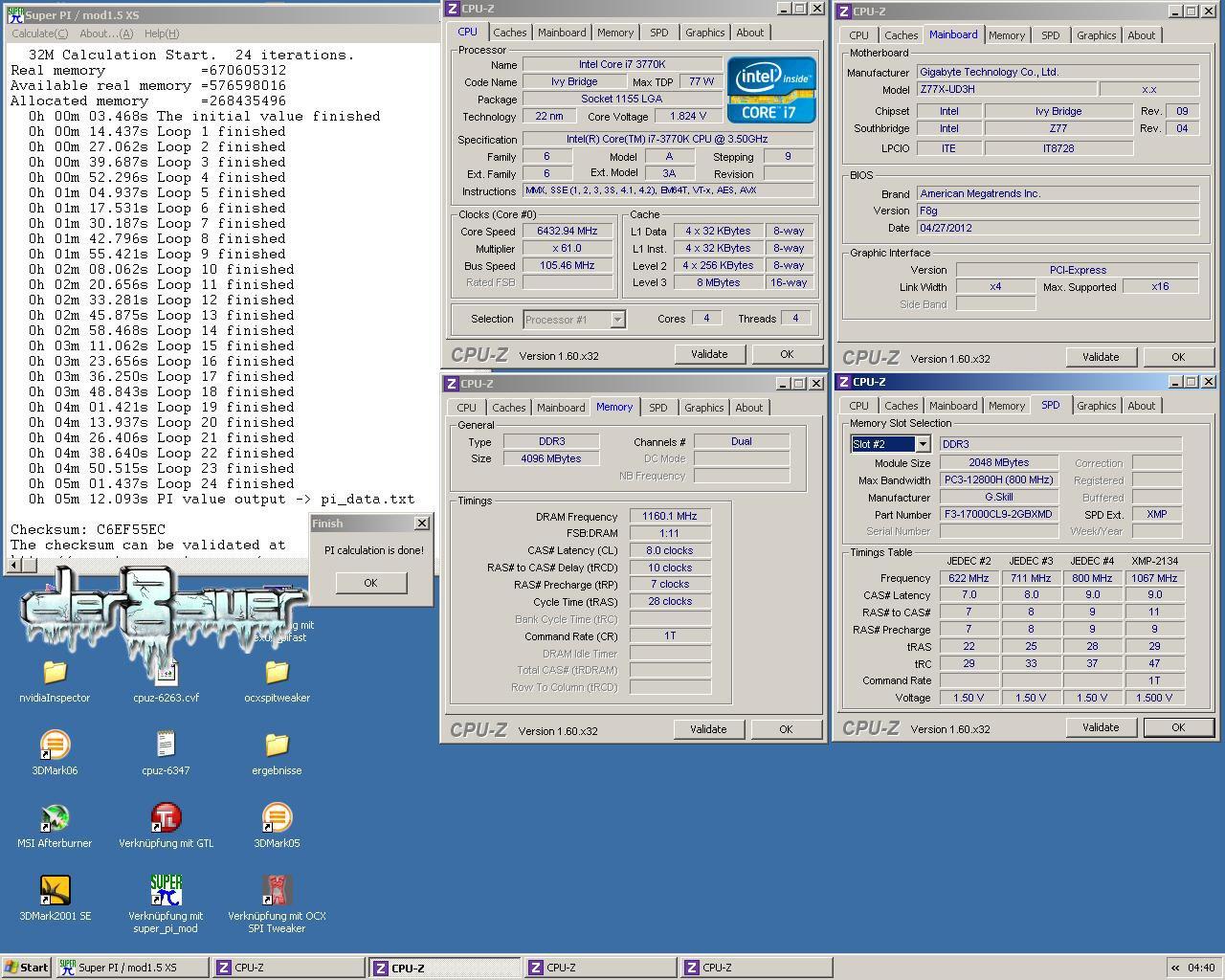Image resolution: width=1225 pixels, height=980 pixels.
Task: Click OK in the SPD window
Action: pyautogui.click(x=1178, y=727)
